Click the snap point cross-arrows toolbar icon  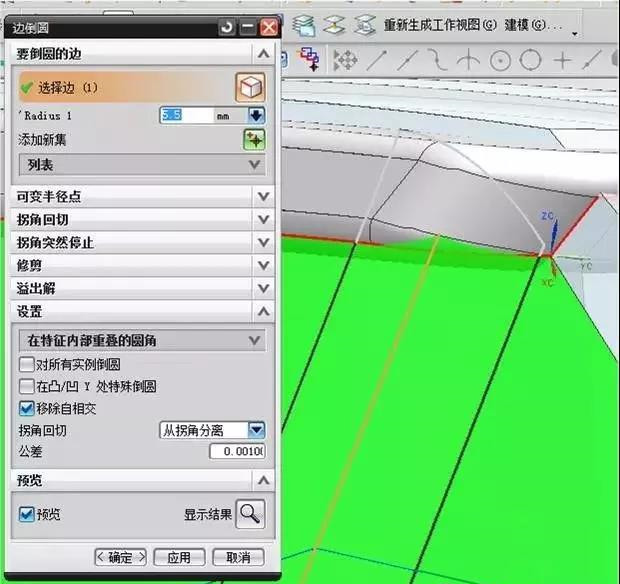(x=345, y=61)
